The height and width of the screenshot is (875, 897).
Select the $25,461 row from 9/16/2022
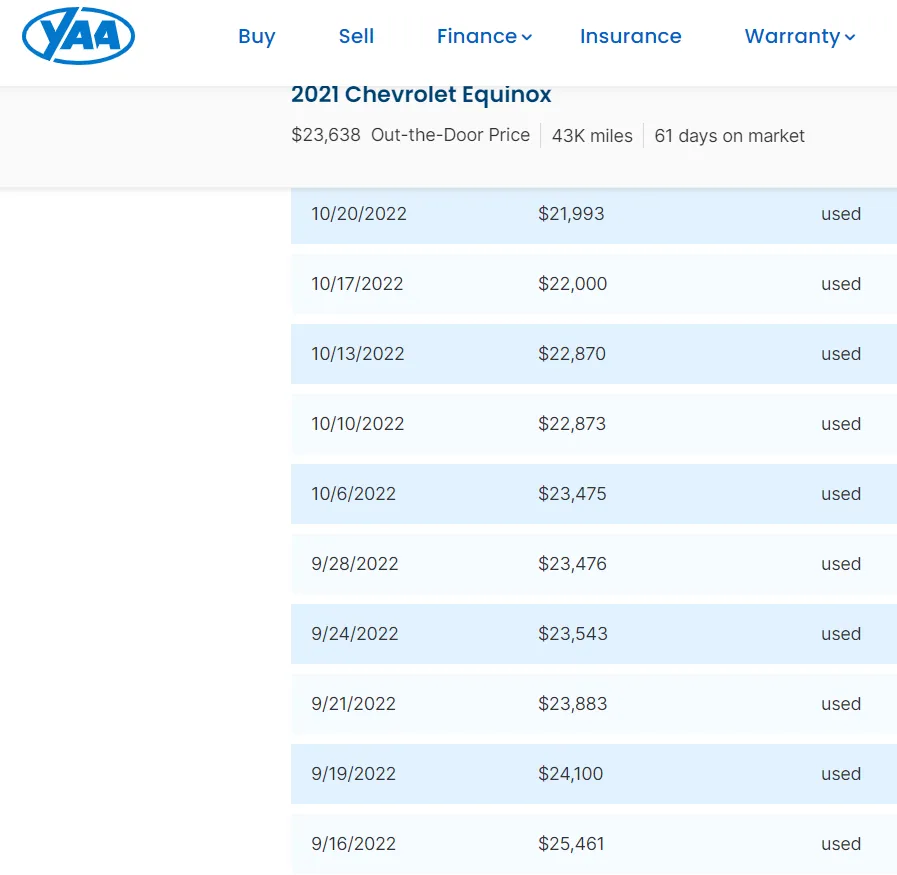click(x=593, y=844)
